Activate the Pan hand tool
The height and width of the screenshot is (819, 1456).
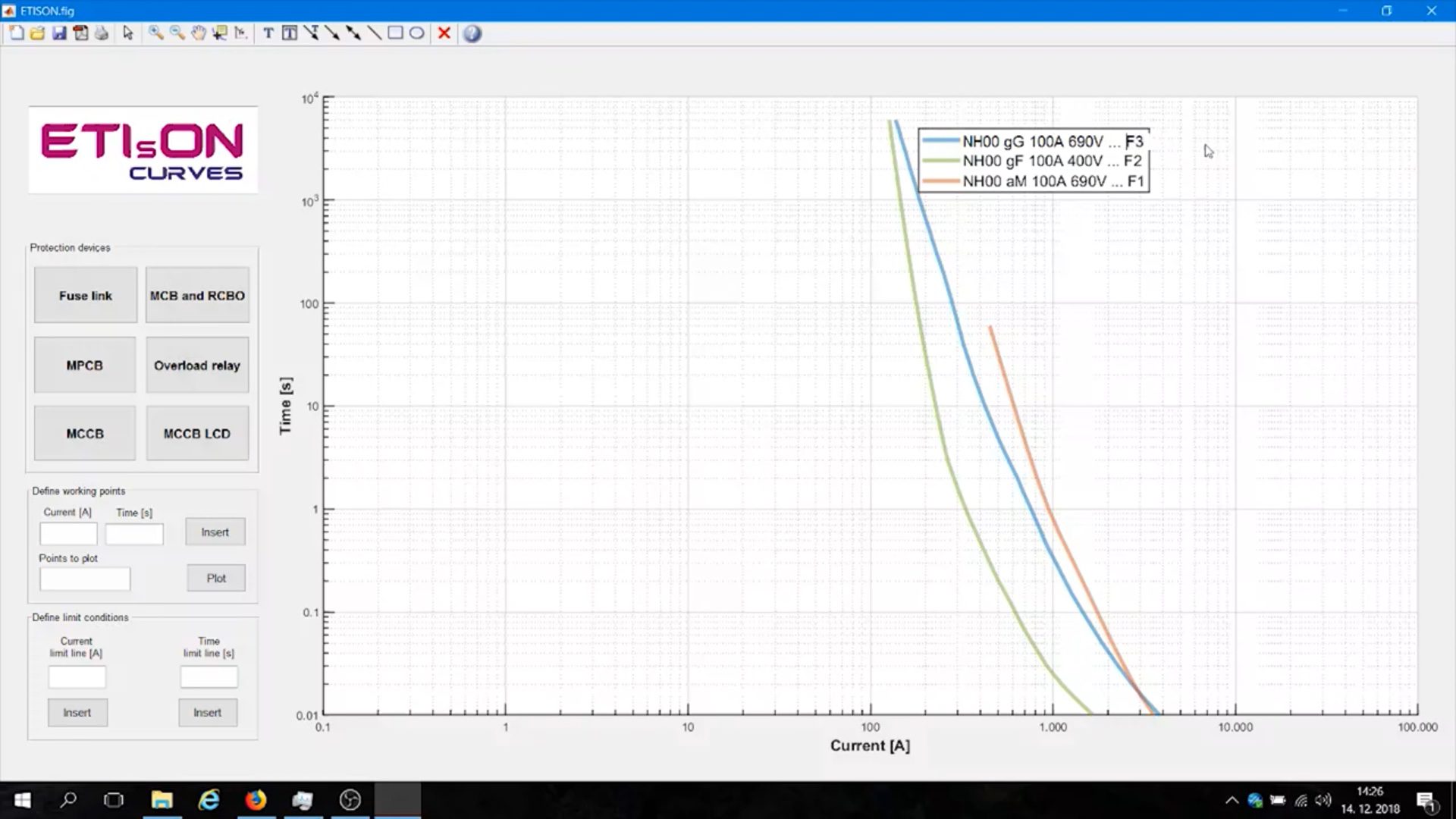tap(198, 33)
